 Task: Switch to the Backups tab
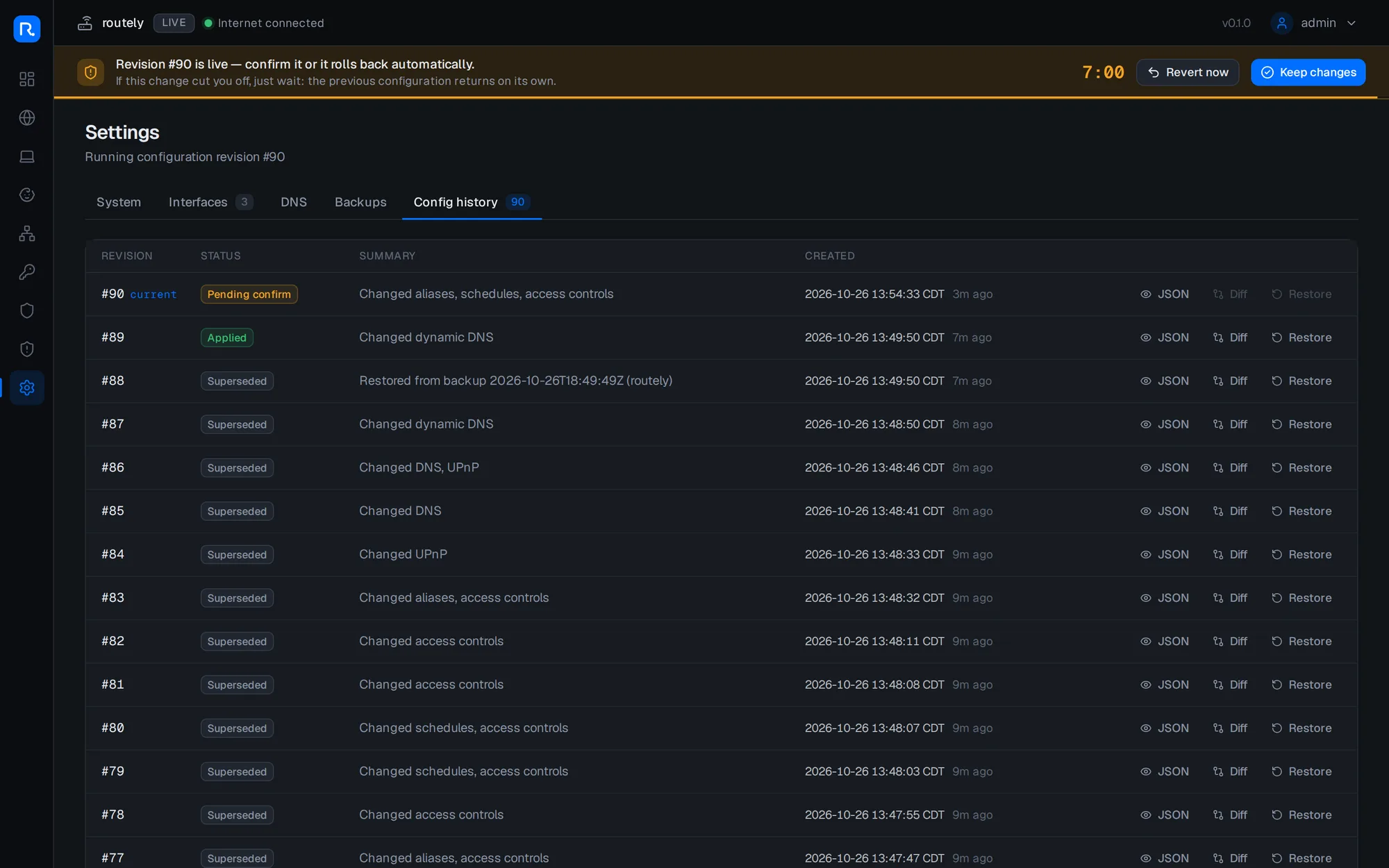pyautogui.click(x=360, y=202)
